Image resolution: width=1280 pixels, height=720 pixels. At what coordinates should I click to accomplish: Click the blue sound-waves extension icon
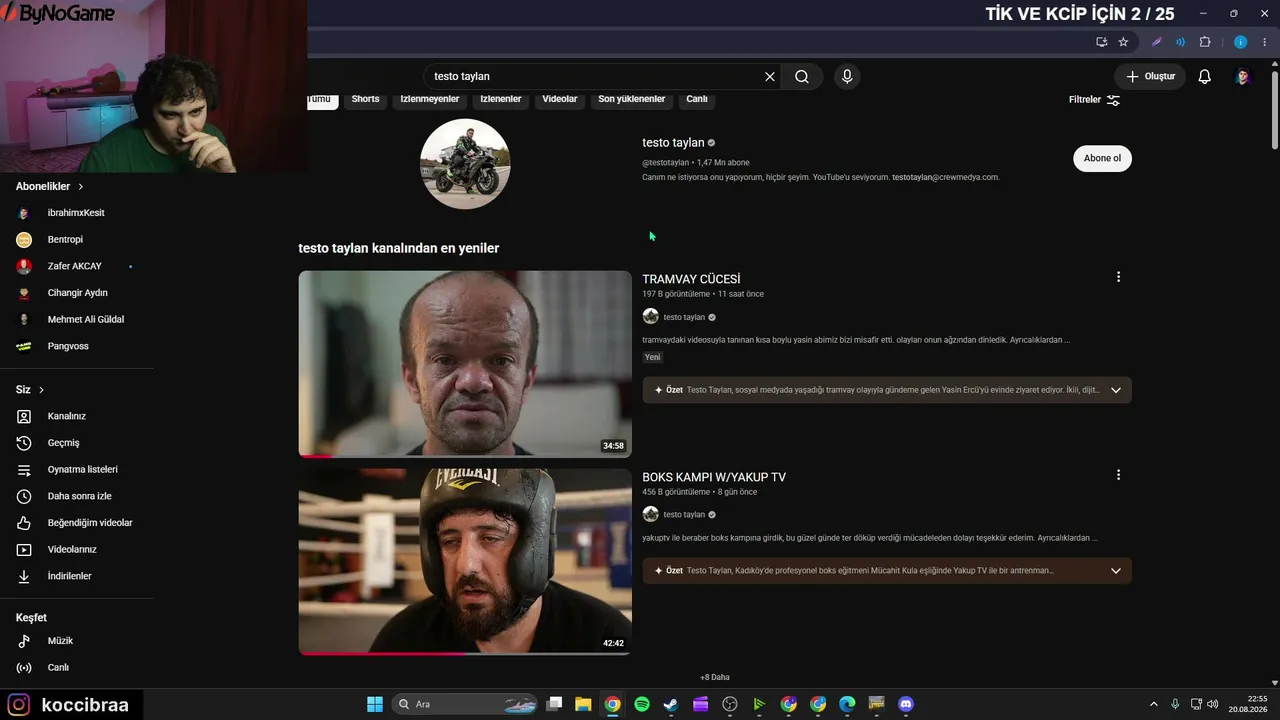click(1180, 42)
